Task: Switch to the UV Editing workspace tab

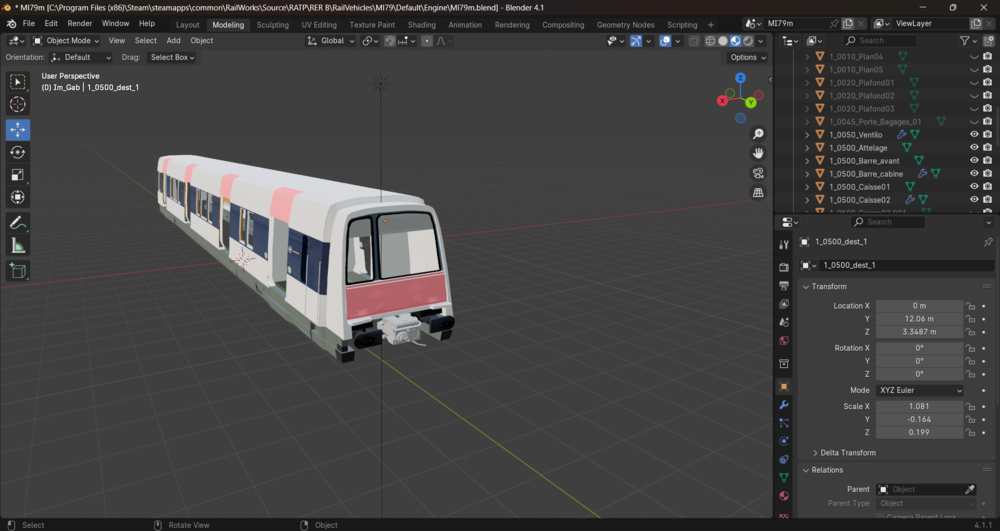Action: coord(319,25)
